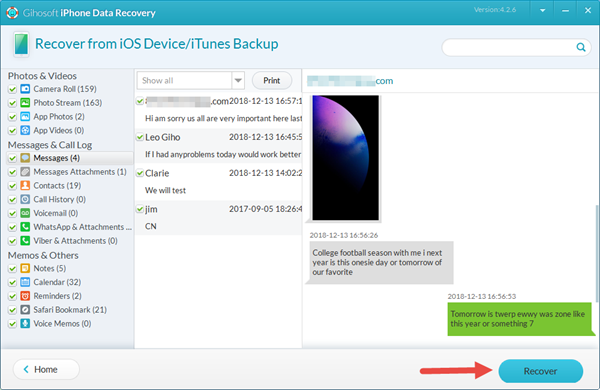Click the App Videos icon
Image resolution: width=600 pixels, height=390 pixels.
click(25, 130)
